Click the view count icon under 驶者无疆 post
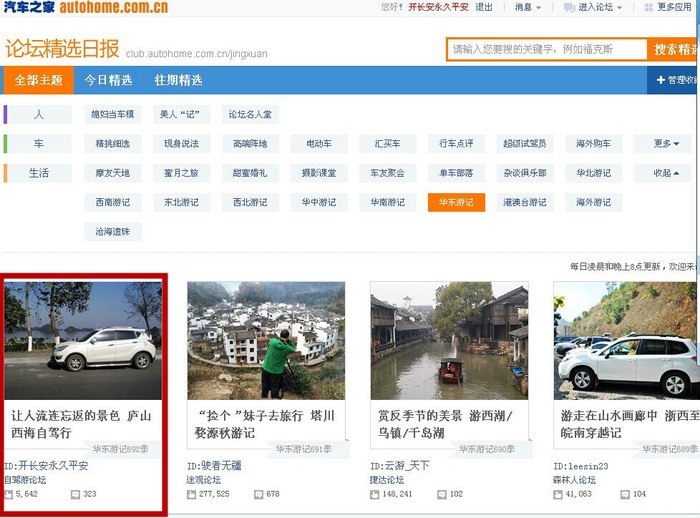700x518 pixels. [193, 494]
